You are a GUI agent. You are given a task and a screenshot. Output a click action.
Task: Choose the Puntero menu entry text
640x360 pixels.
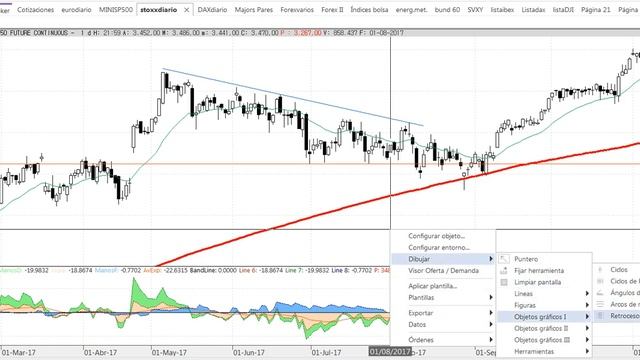pos(526,259)
